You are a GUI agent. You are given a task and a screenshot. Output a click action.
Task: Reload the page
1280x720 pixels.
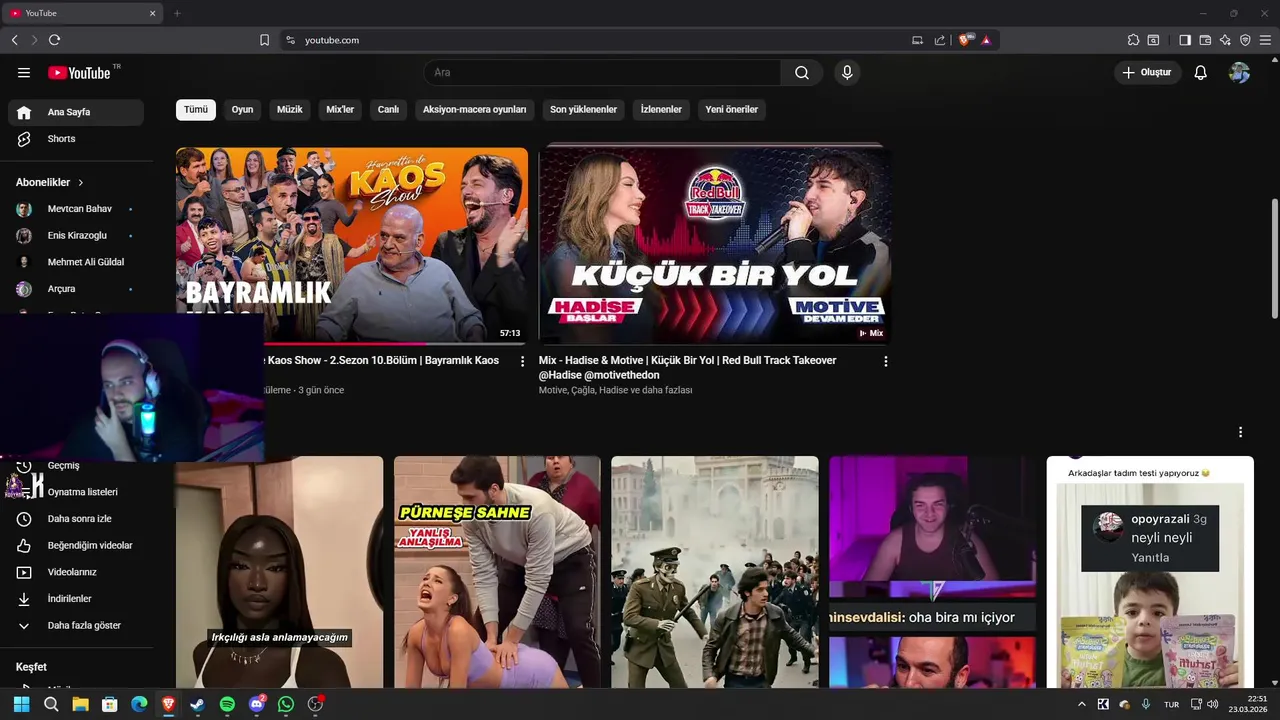54,40
